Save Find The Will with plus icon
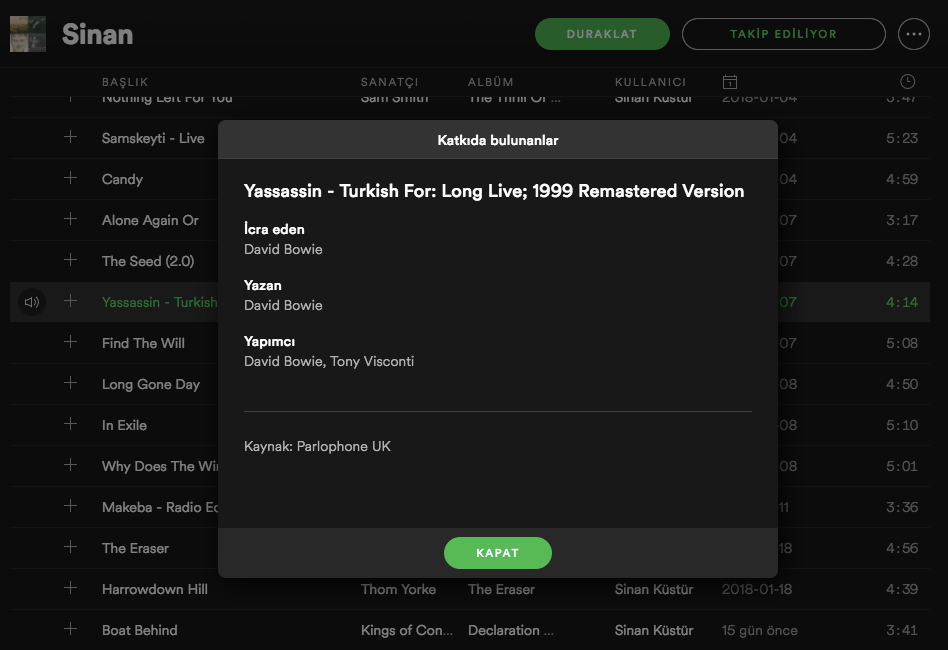 click(70, 343)
